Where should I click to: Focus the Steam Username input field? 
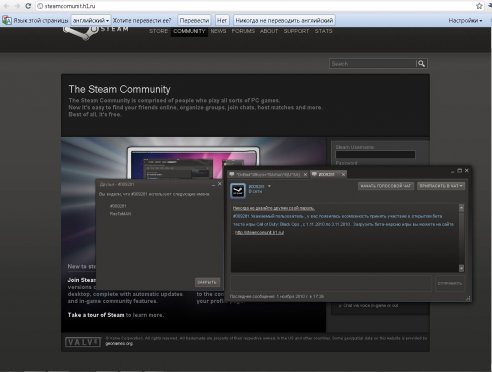tap(375, 154)
